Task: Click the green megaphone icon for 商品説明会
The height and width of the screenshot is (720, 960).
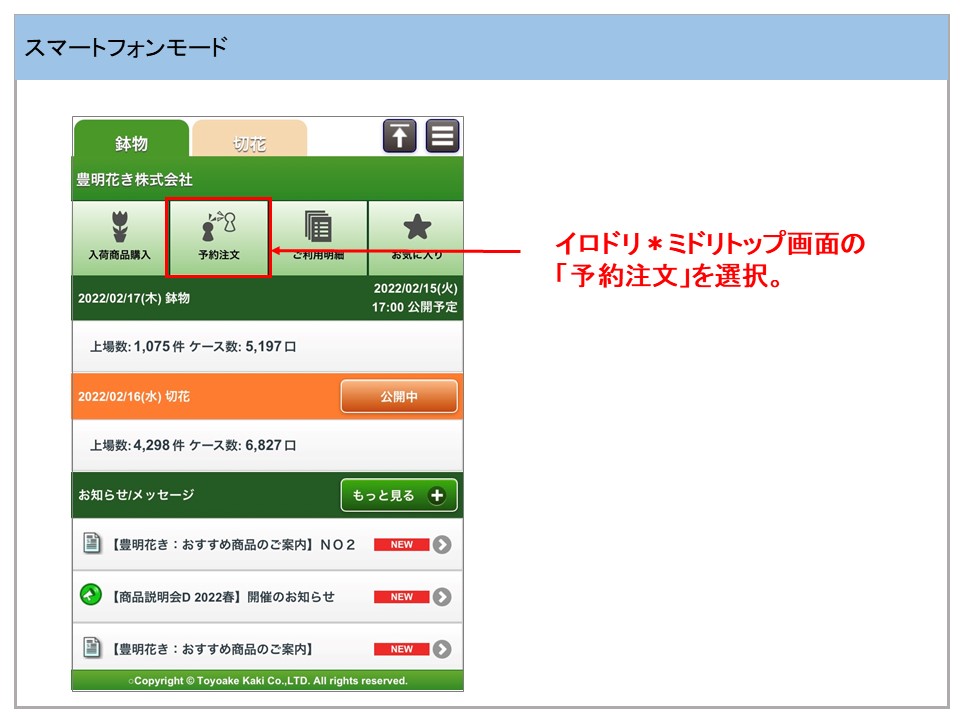Action: [91, 596]
